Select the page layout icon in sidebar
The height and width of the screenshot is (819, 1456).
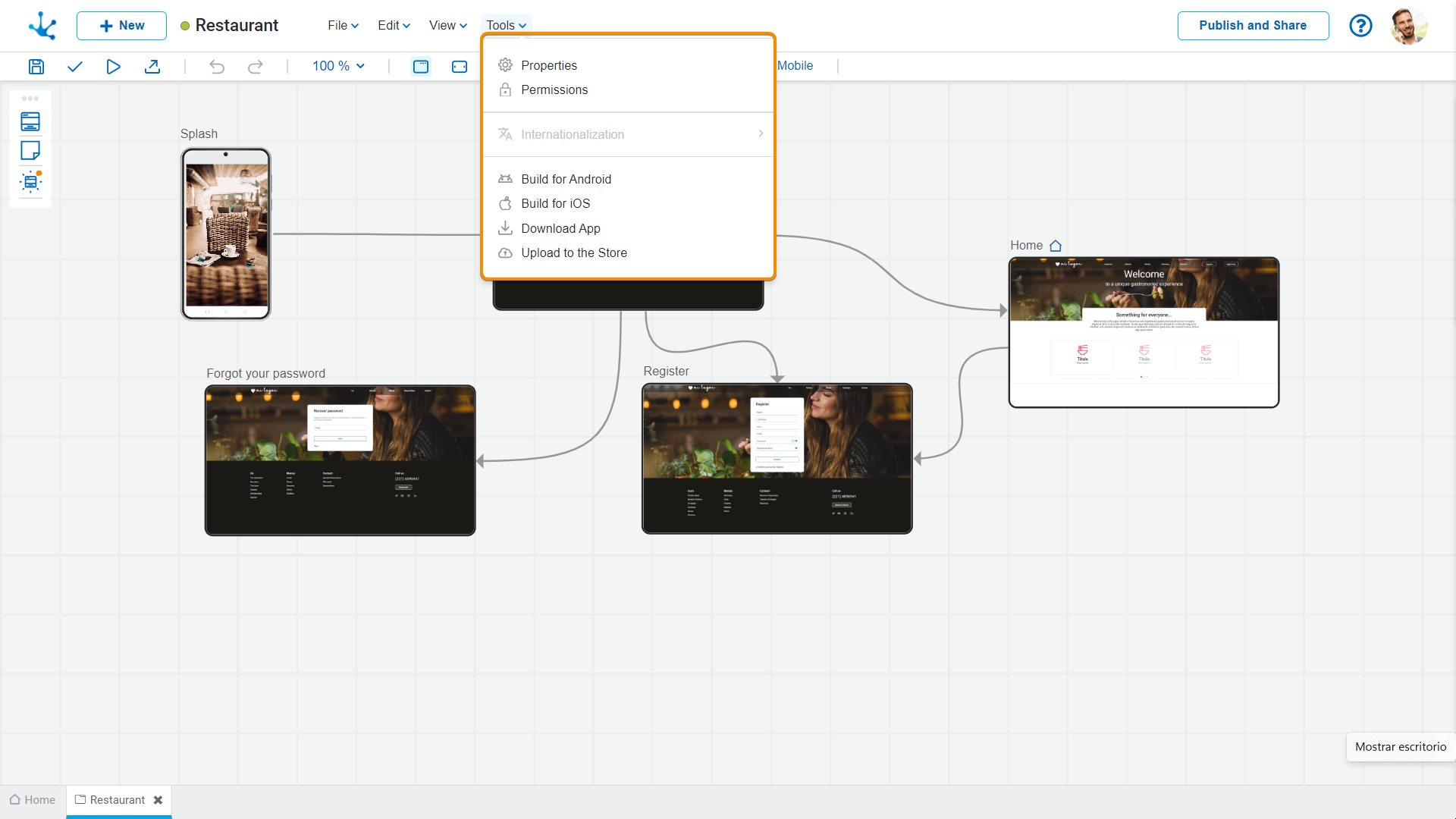click(30, 121)
